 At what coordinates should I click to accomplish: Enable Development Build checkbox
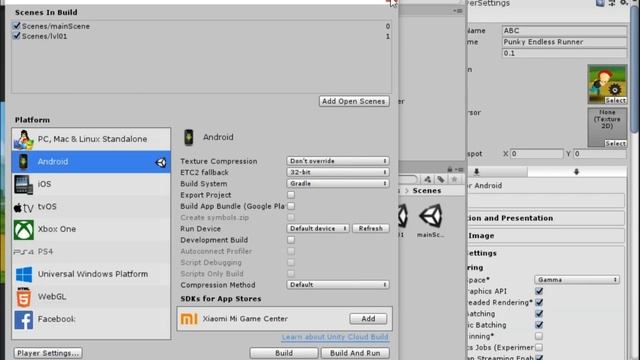291,240
